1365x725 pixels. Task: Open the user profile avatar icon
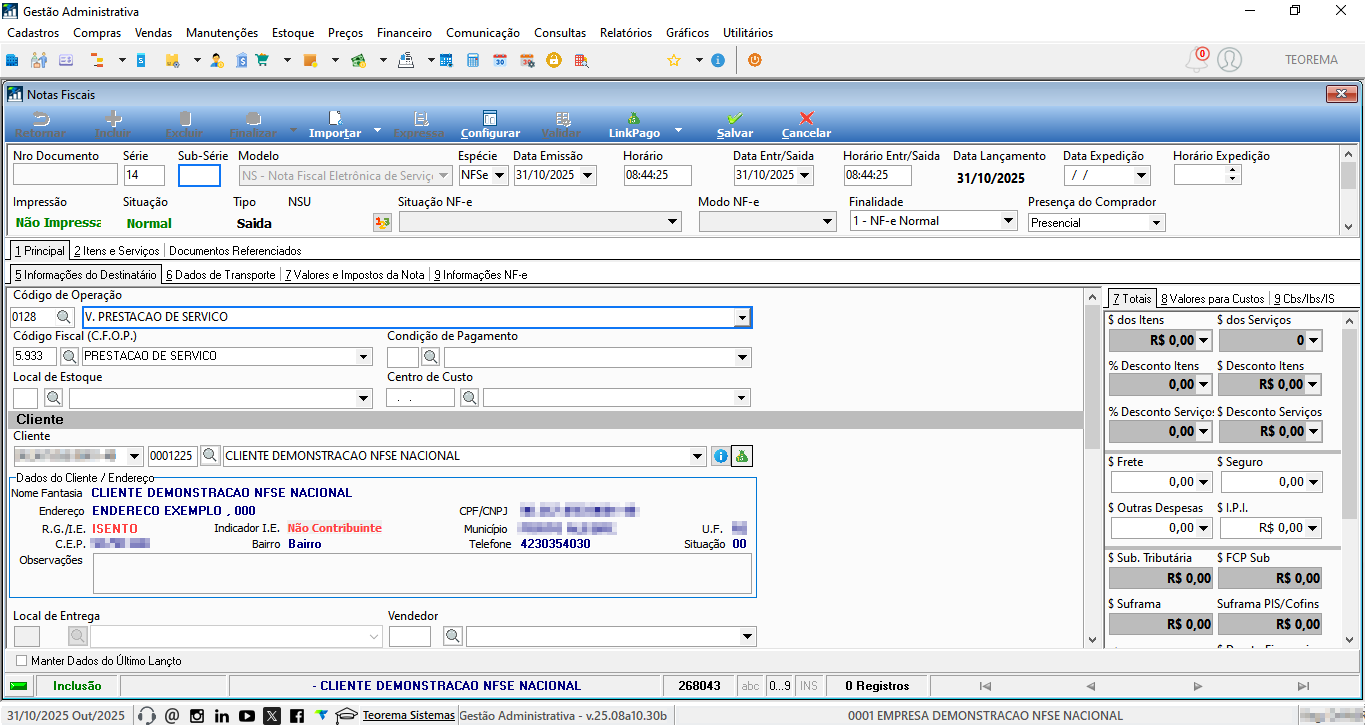click(x=1229, y=59)
